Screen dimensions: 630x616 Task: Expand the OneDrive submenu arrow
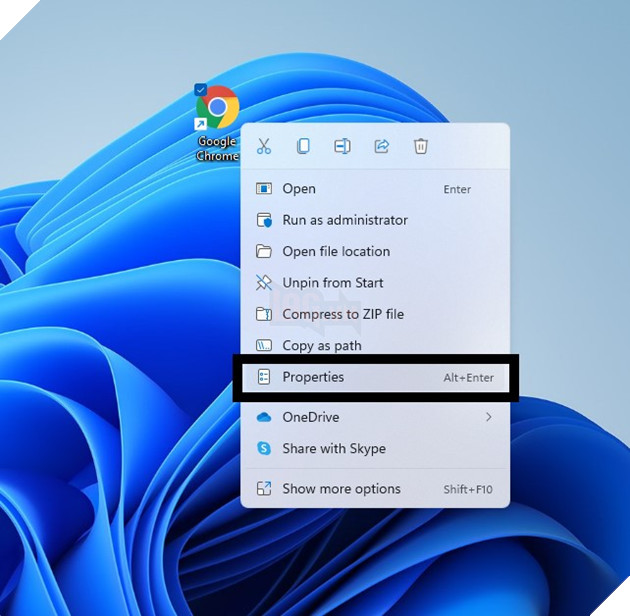point(489,417)
